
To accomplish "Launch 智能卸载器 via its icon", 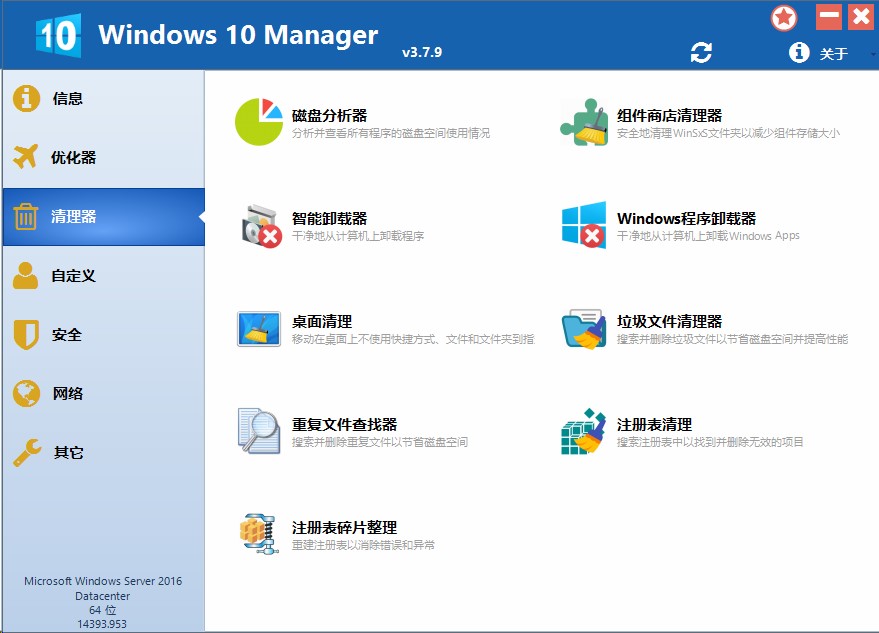I will click(x=259, y=225).
